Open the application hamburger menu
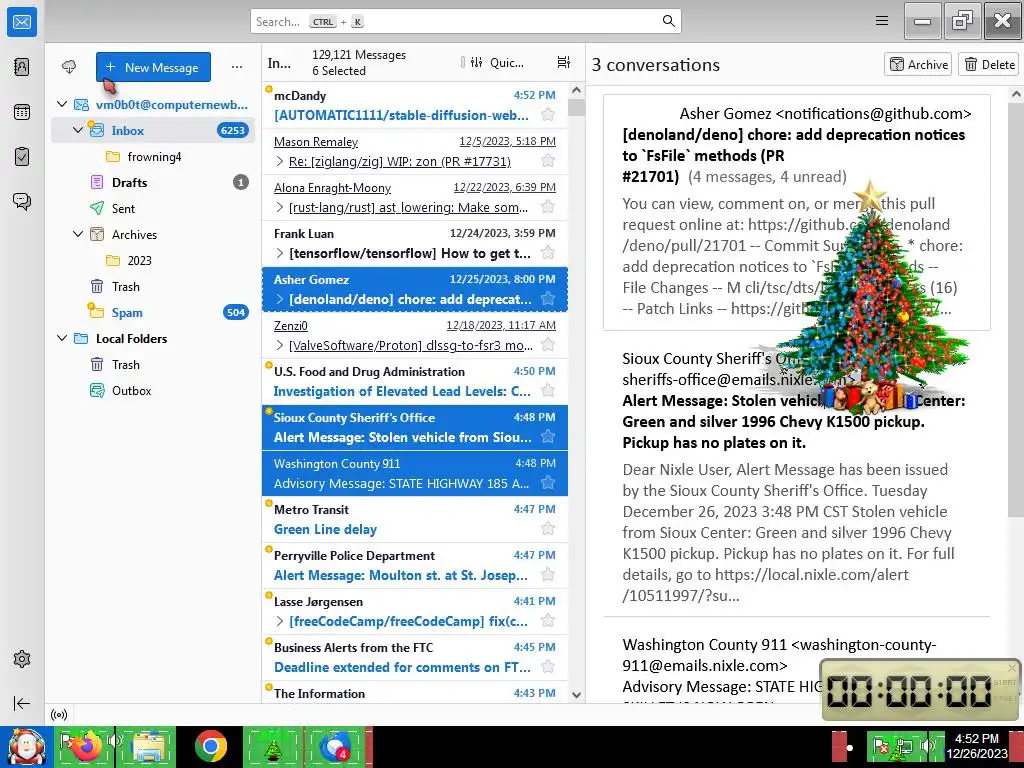1024x768 pixels. click(882, 21)
